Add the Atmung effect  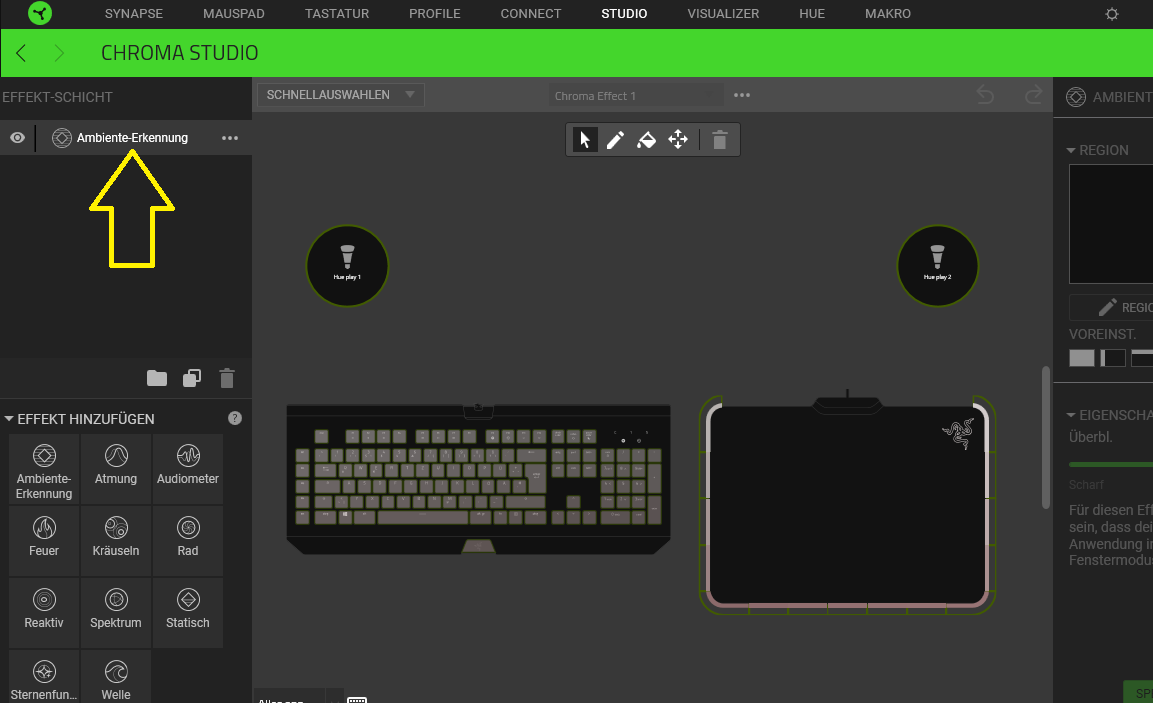point(115,469)
